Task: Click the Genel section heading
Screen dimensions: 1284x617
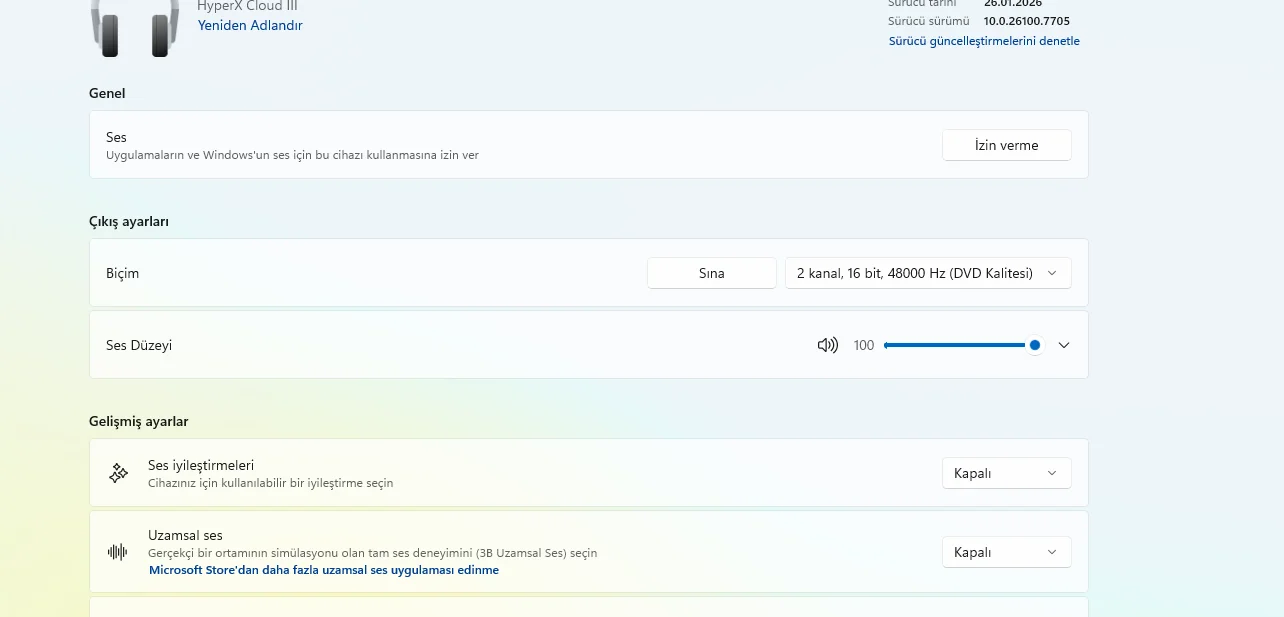Action: (107, 93)
